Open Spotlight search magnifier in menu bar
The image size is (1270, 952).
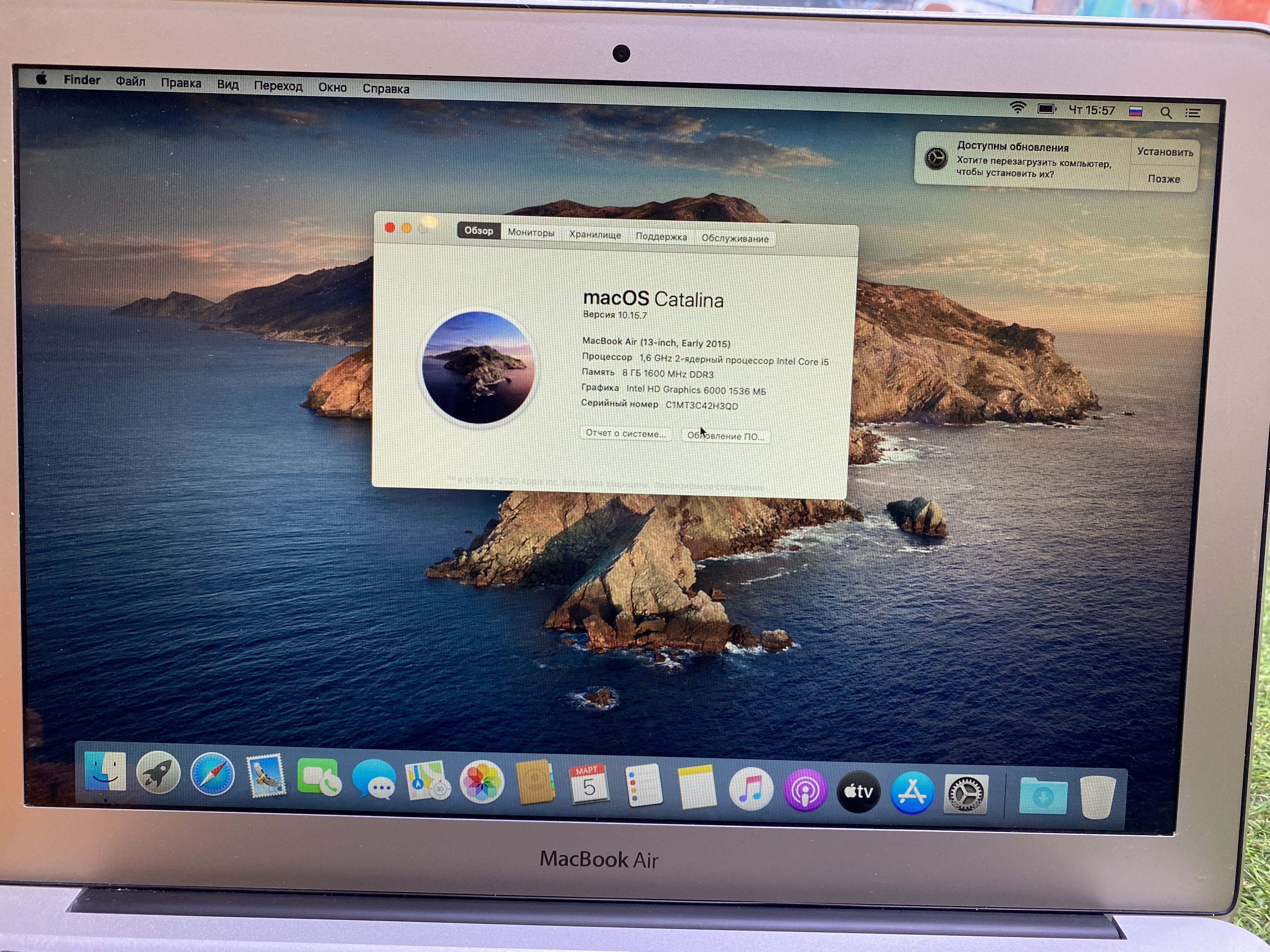1165,112
